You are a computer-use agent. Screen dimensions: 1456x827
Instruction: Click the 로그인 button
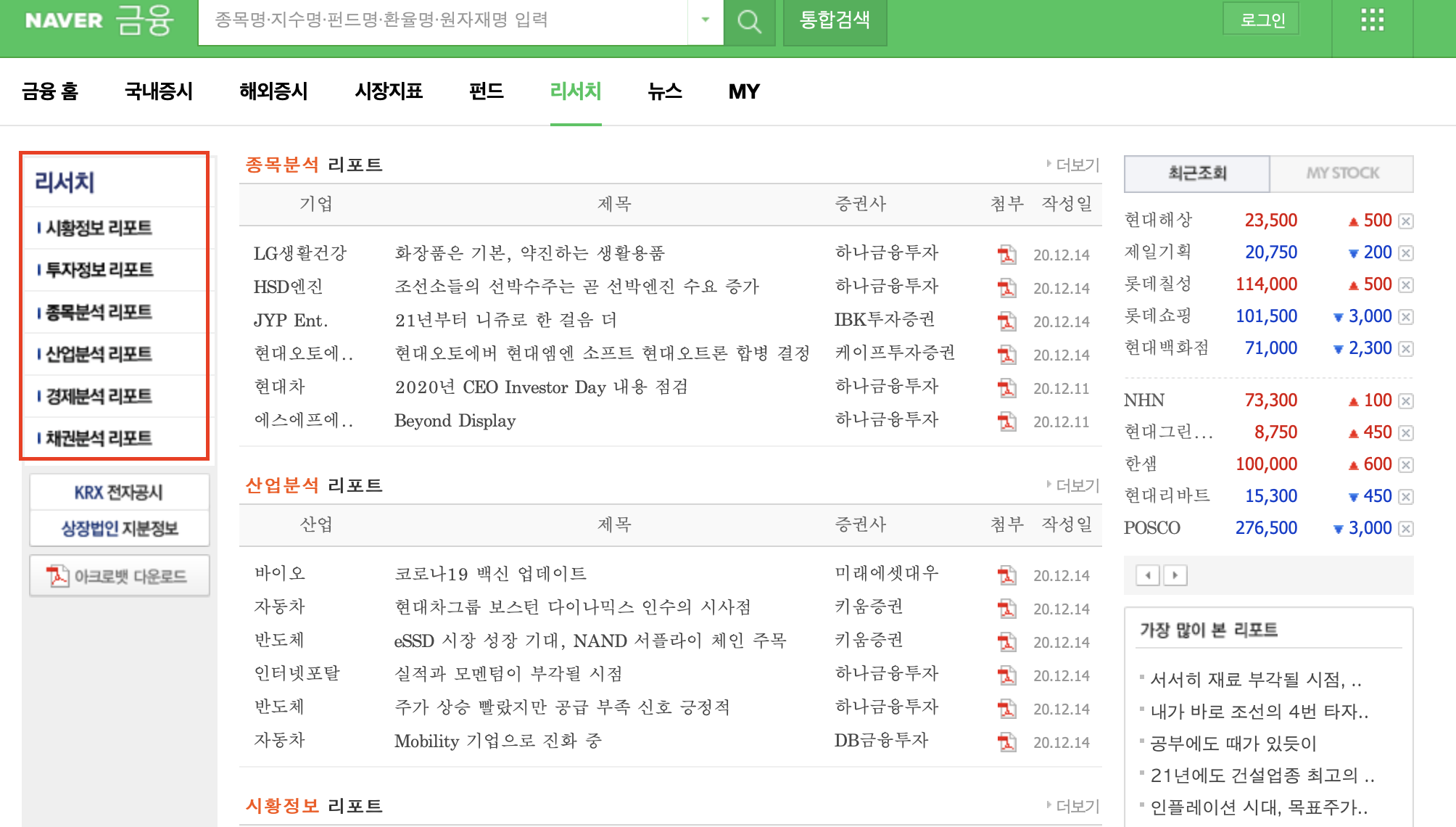pyautogui.click(x=1262, y=20)
